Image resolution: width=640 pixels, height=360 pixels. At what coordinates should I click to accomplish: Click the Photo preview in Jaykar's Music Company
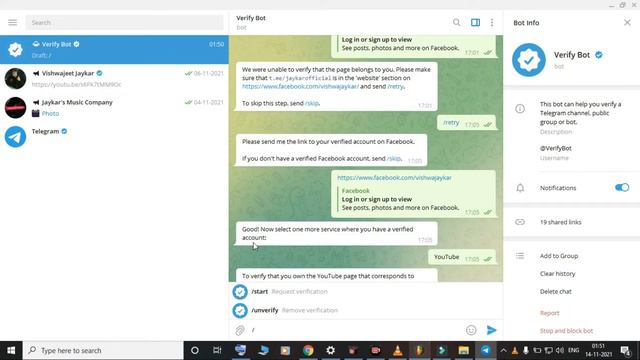tap(45, 113)
